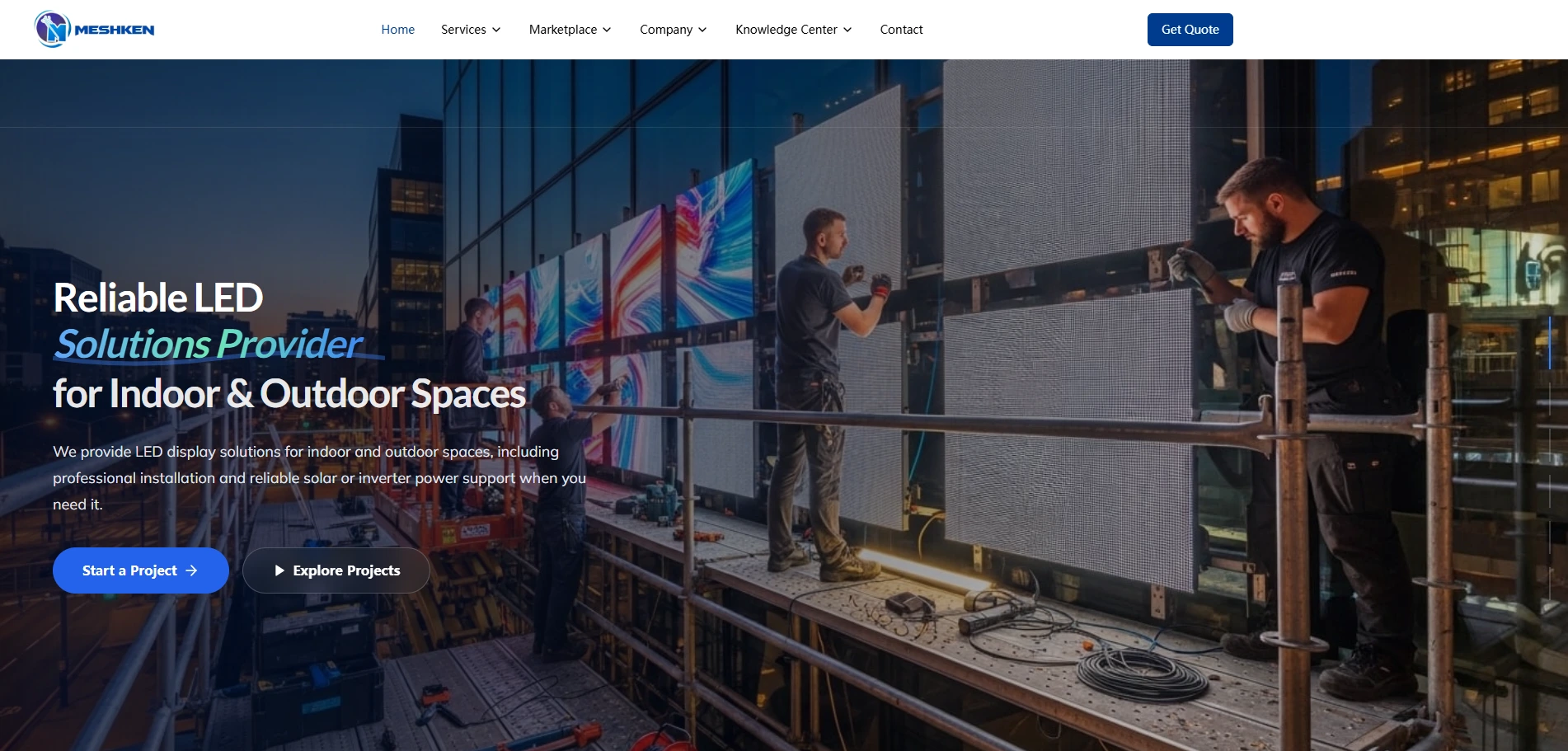Select the active blue slide indicator bar

pos(1550,343)
